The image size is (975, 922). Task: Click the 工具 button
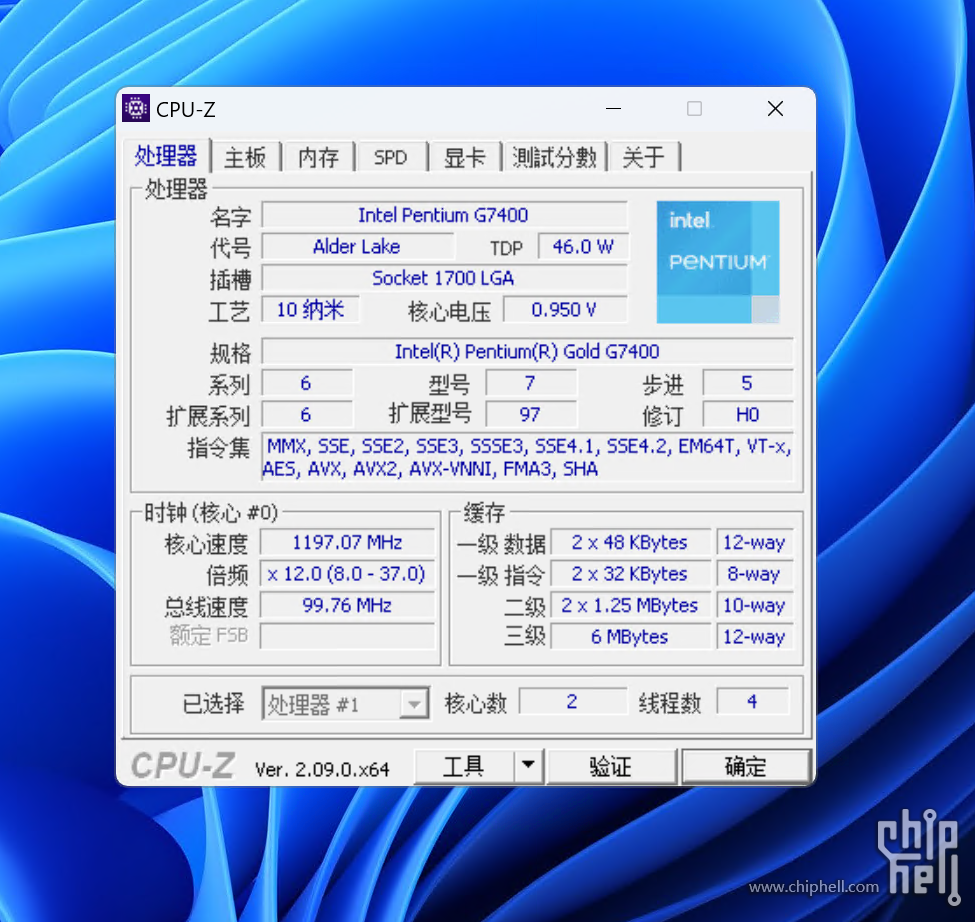click(464, 767)
